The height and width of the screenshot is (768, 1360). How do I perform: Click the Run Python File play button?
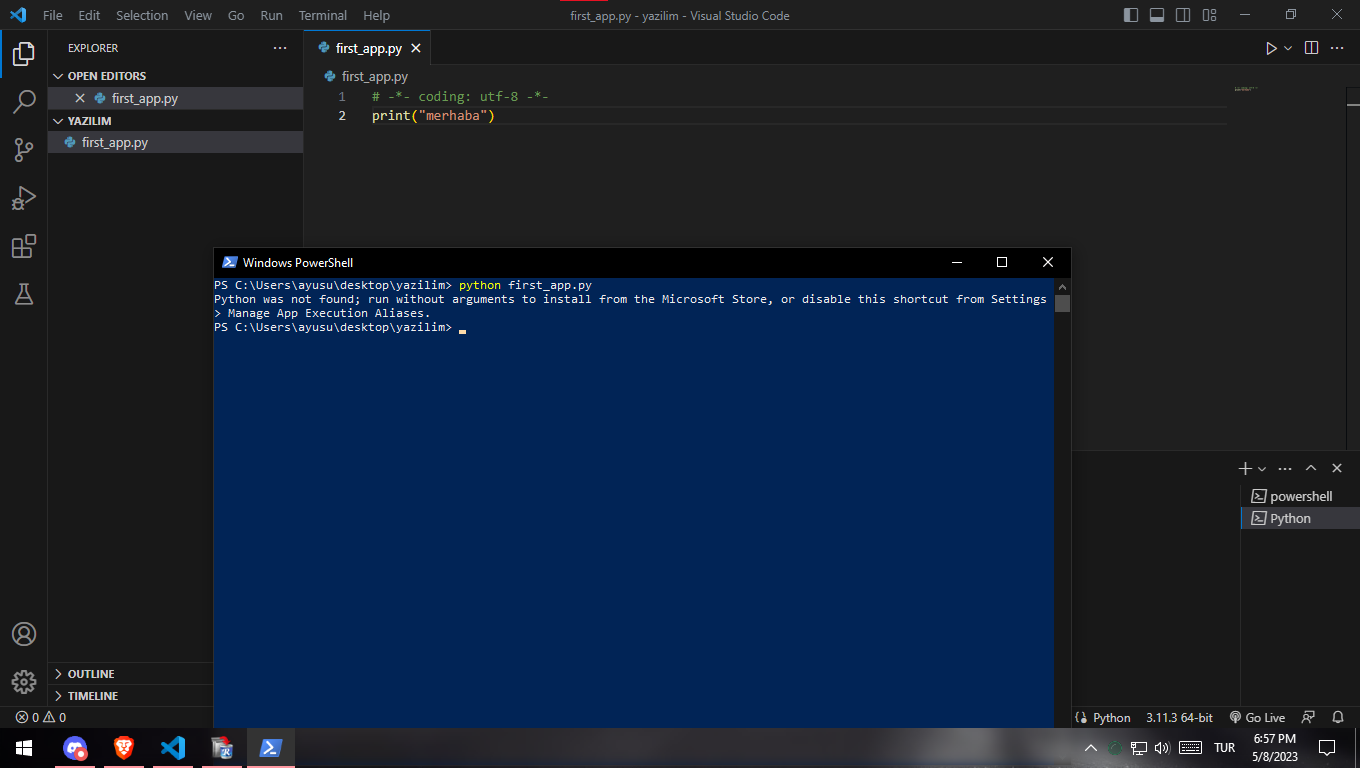coord(1271,48)
